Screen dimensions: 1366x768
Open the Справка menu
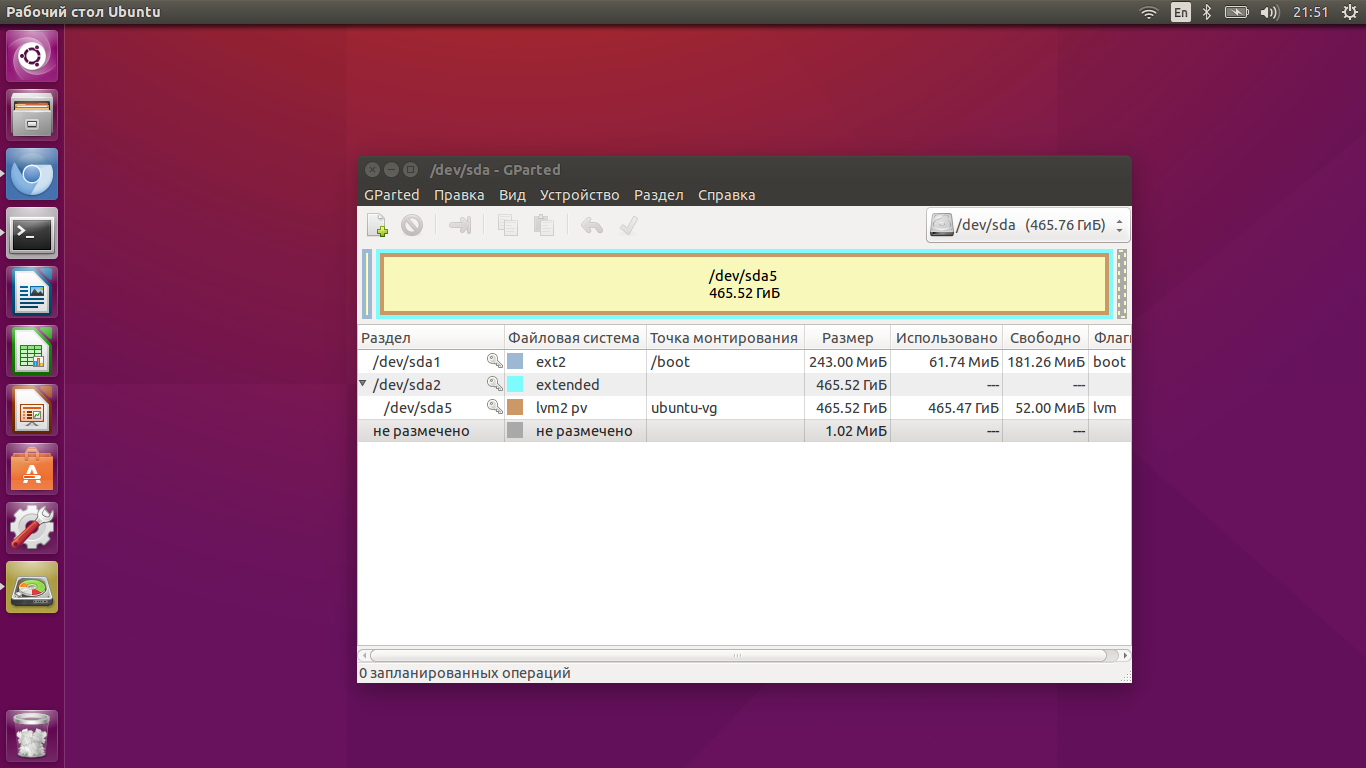click(x=727, y=195)
